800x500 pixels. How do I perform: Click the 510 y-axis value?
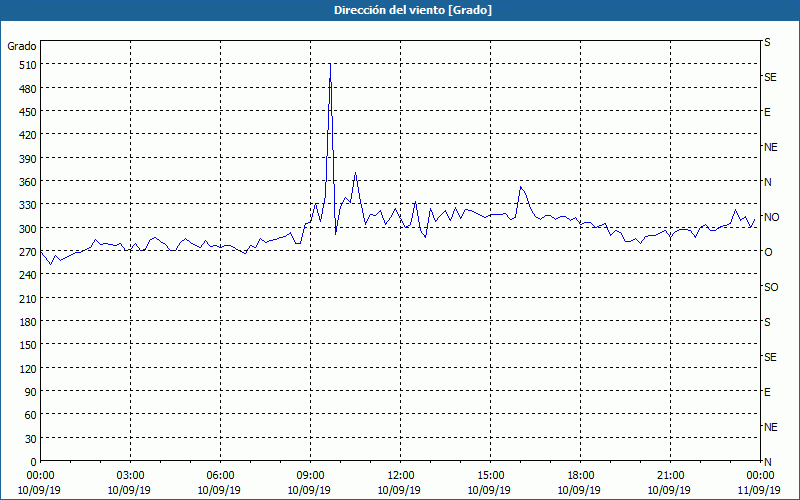28,65
